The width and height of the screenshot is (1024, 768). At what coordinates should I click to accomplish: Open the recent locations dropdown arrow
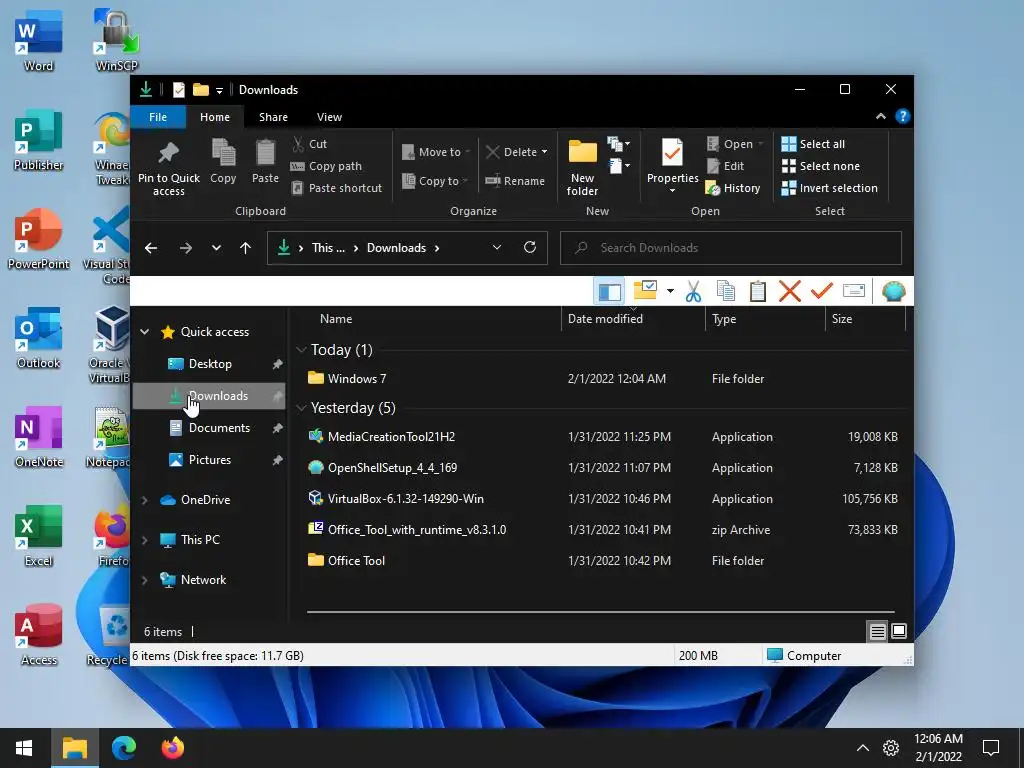[x=216, y=248]
